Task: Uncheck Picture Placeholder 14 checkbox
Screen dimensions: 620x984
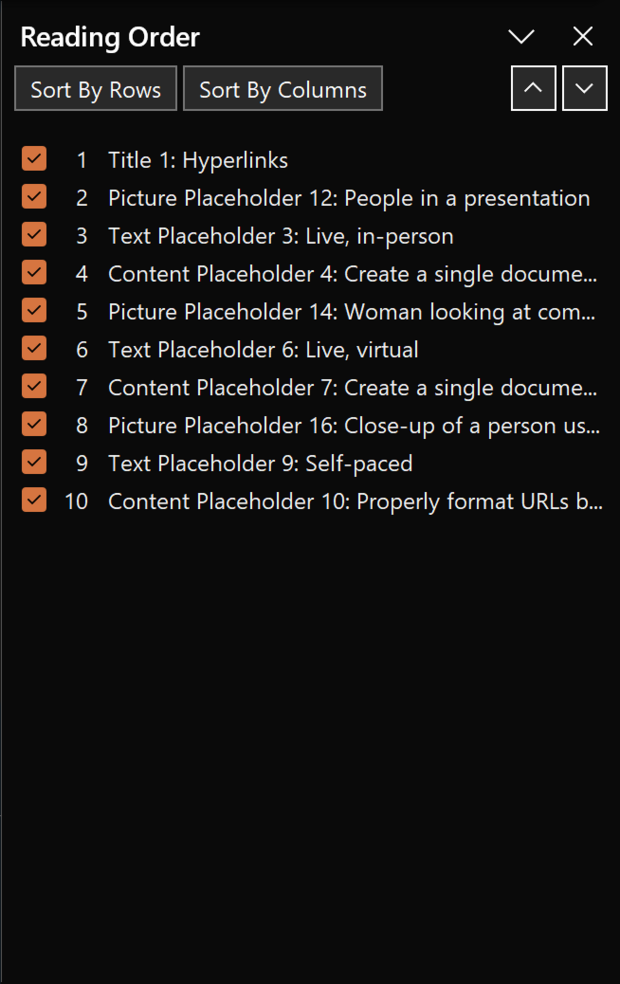Action: pyautogui.click(x=34, y=311)
